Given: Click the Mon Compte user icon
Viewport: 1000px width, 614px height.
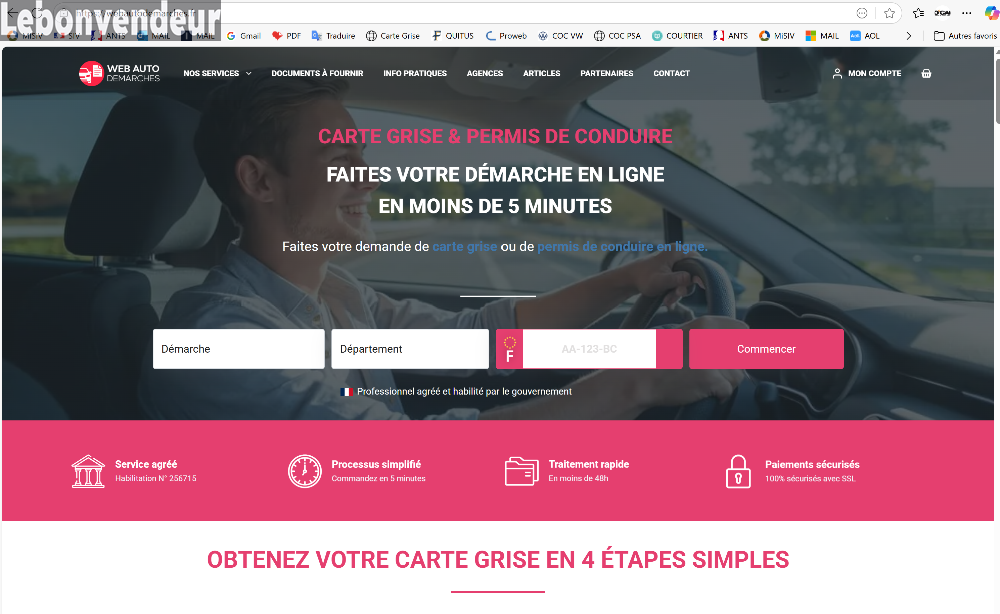Looking at the screenshot, I should click(837, 73).
